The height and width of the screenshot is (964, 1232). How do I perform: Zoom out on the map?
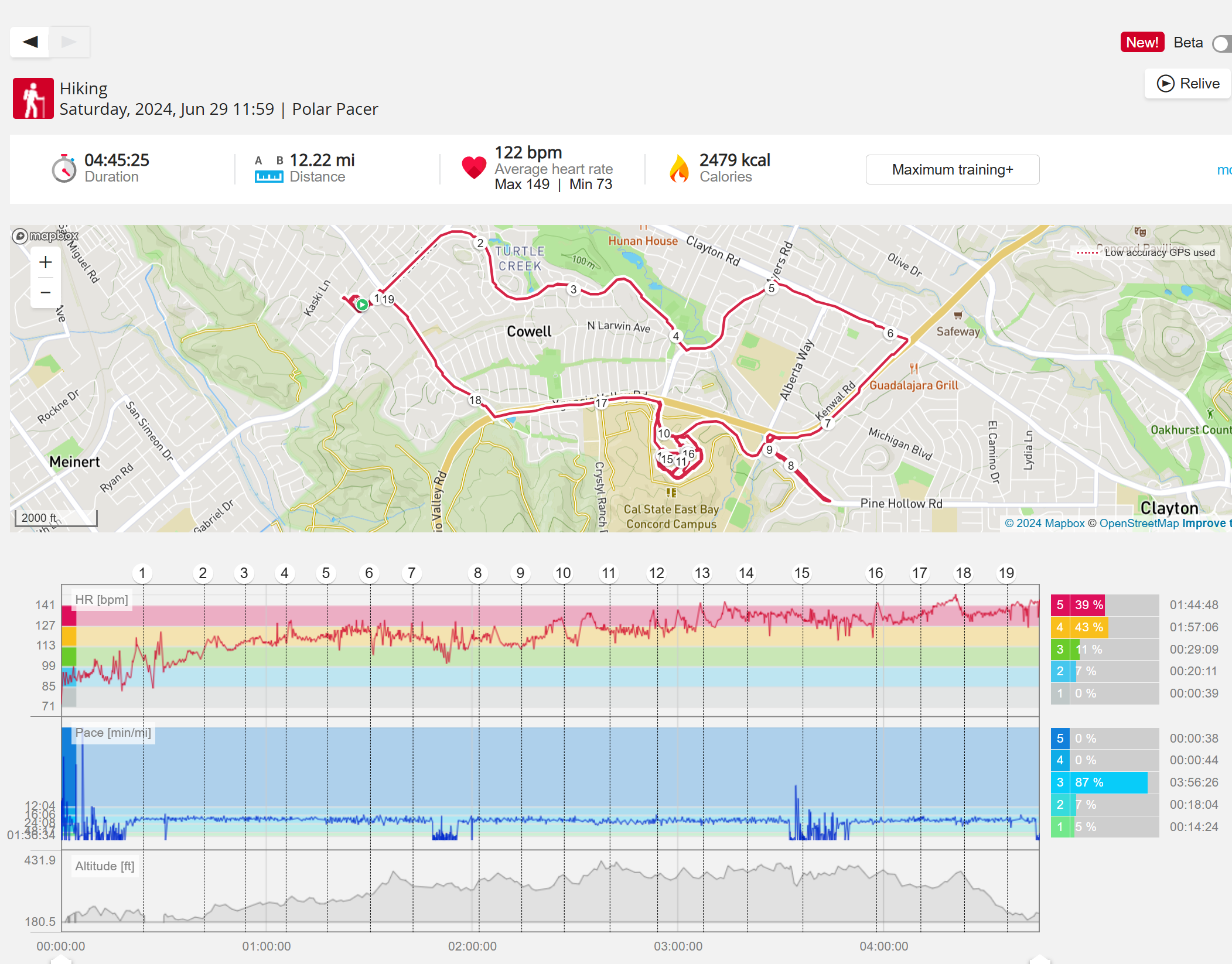45,292
